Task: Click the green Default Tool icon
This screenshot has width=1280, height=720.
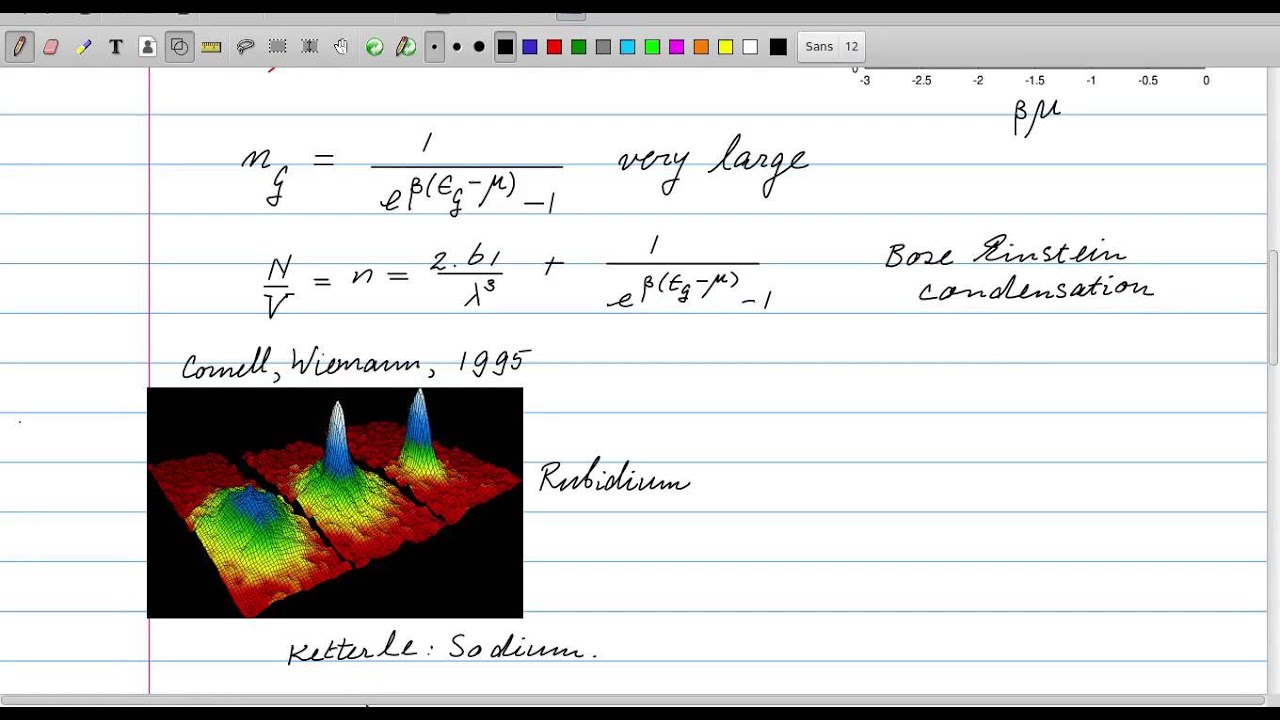Action: [374, 47]
